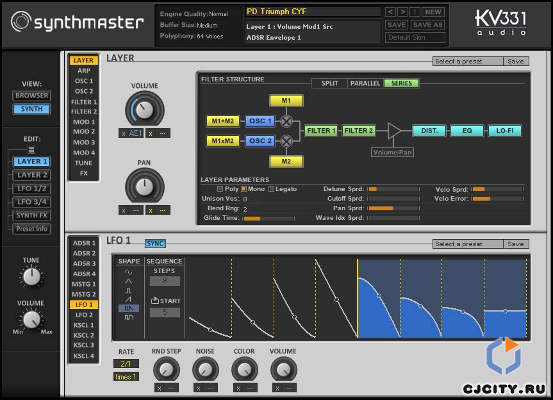
Task: Set filter structure to PARALLEL
Action: click(x=365, y=84)
